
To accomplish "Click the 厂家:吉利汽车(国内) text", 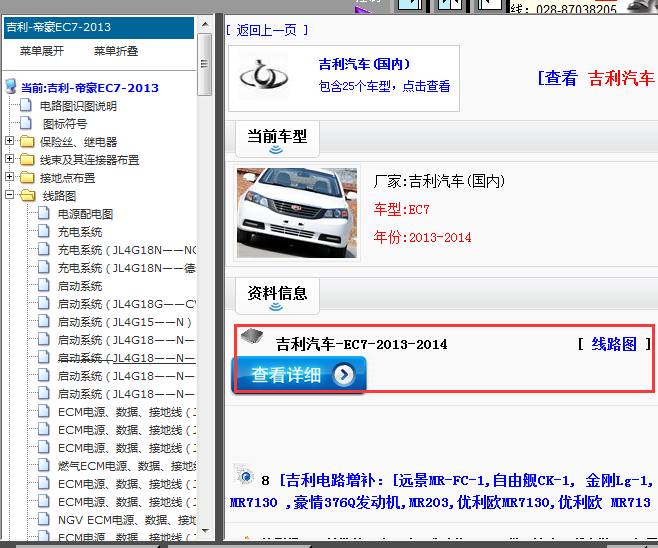I will click(x=439, y=181).
